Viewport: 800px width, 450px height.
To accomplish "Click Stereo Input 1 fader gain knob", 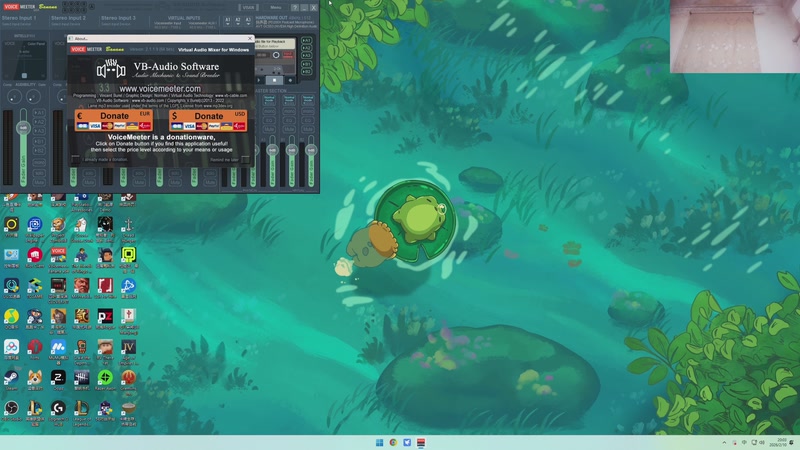I will coord(23,128).
